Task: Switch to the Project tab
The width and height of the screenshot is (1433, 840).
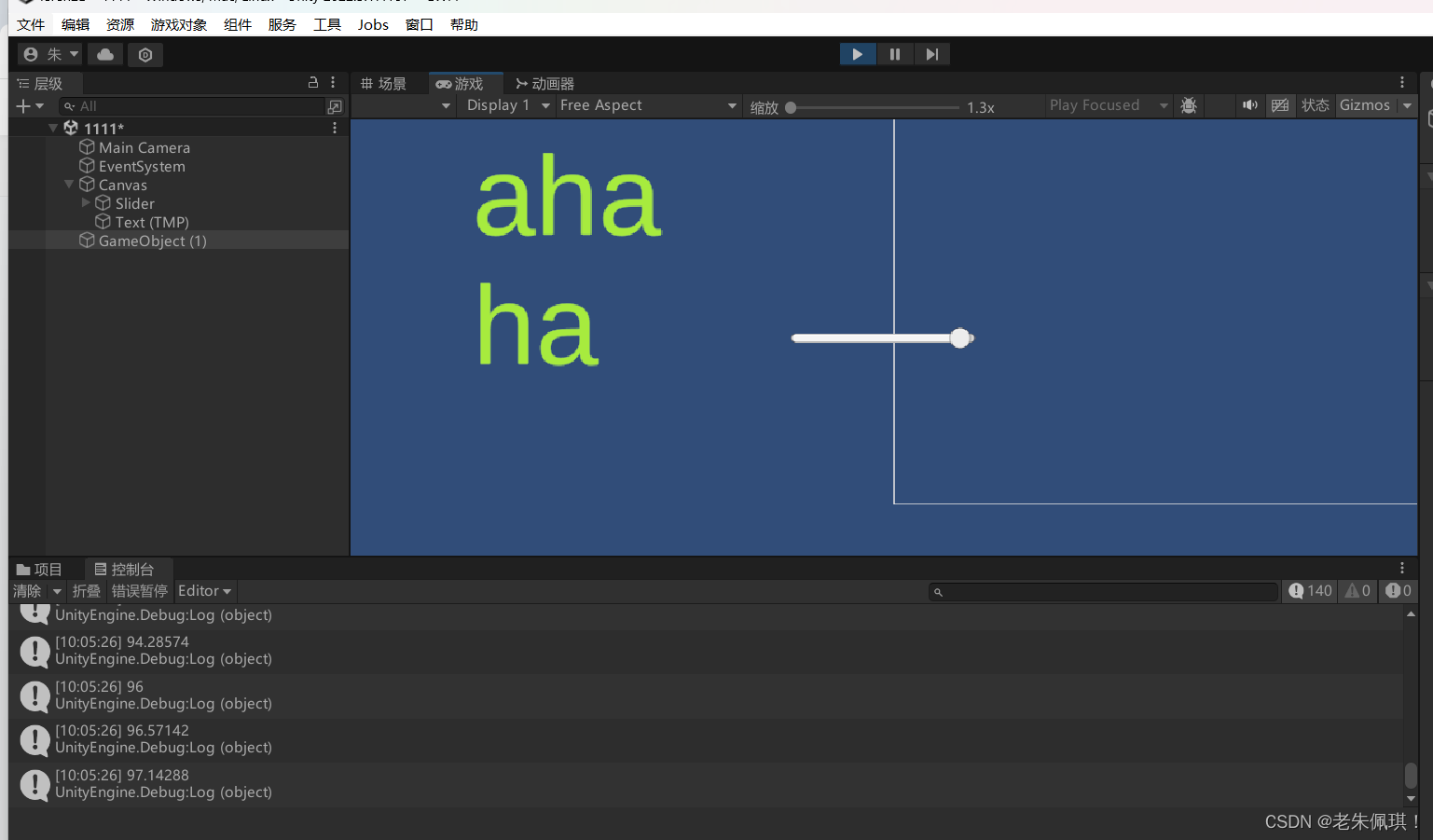Action: coord(39,570)
